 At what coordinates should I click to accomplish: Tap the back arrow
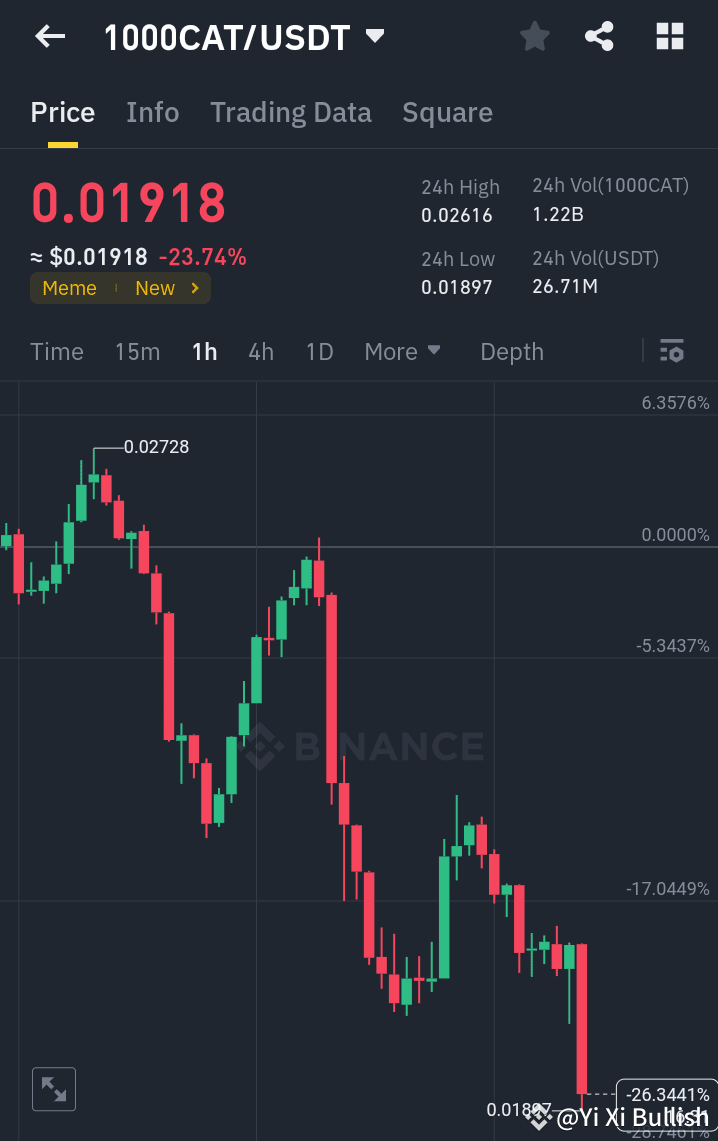click(49, 36)
